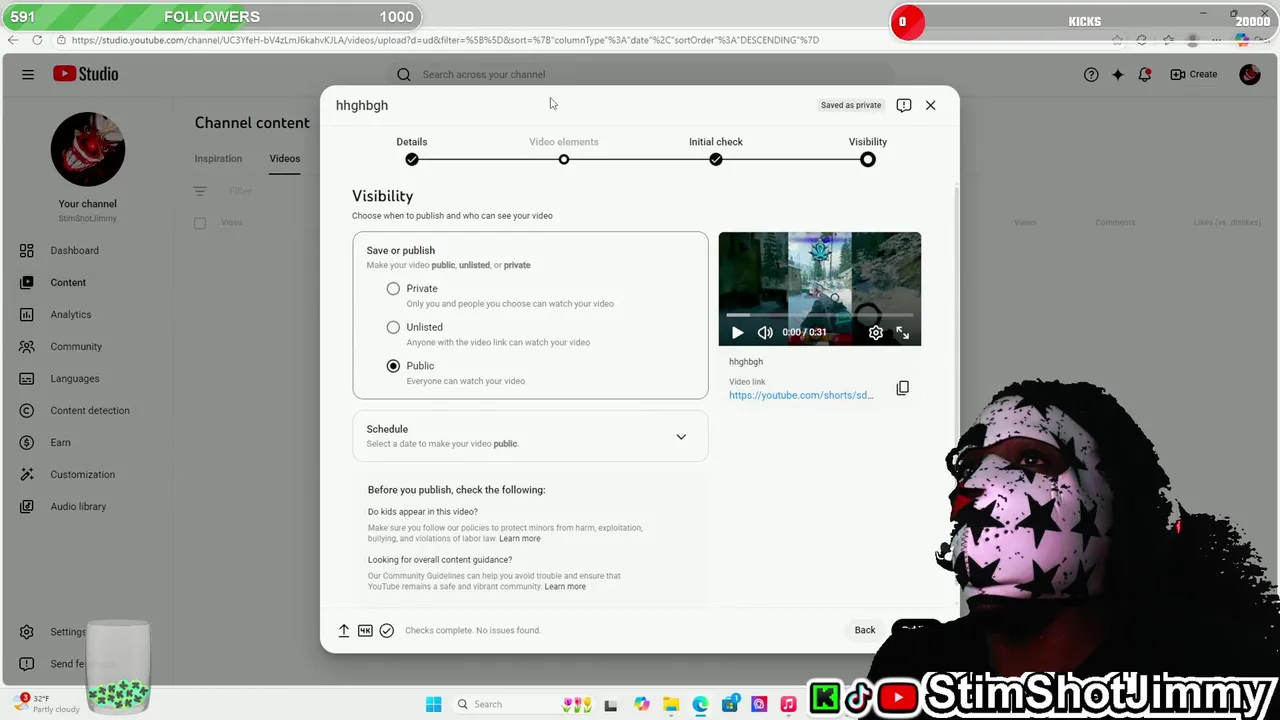This screenshot has height=720, width=1280.
Task: Open the weather widget on the taskbar
Action: 48,704
